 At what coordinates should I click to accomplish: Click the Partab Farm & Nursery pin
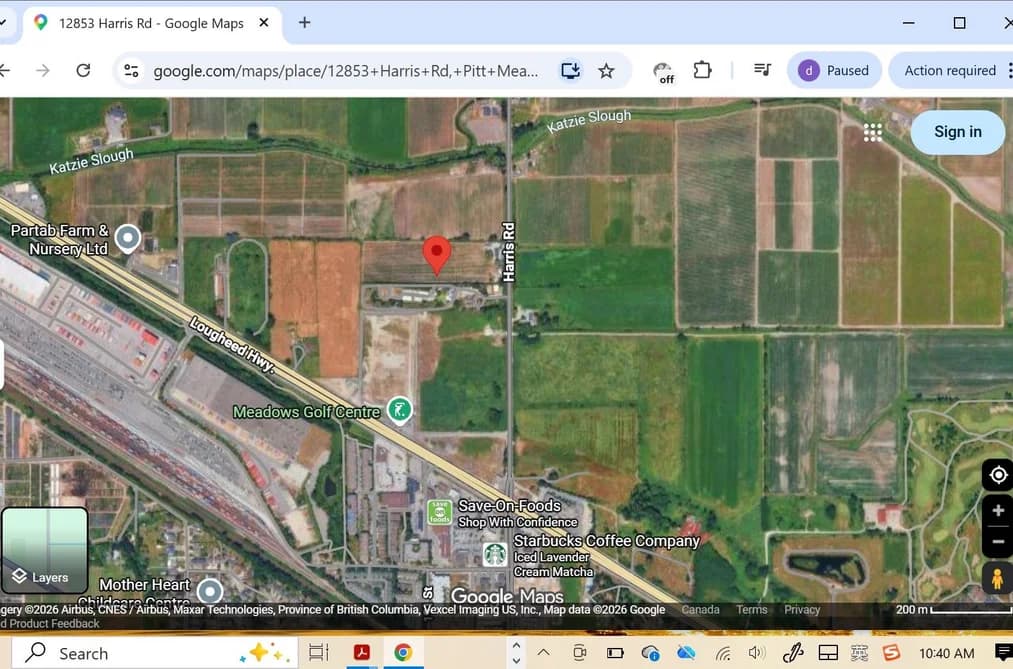(x=127, y=239)
